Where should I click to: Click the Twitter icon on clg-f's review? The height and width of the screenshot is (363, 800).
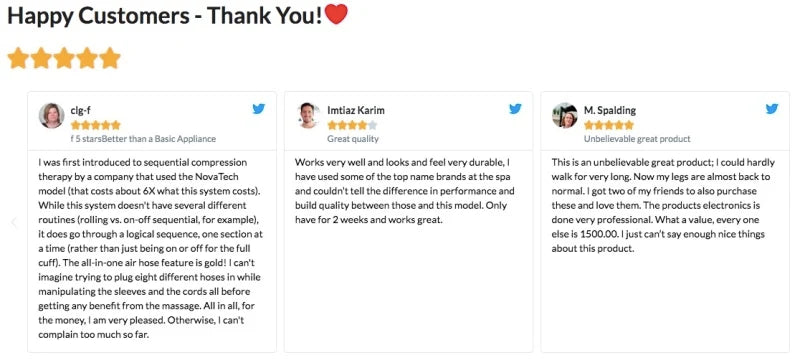pos(259,108)
